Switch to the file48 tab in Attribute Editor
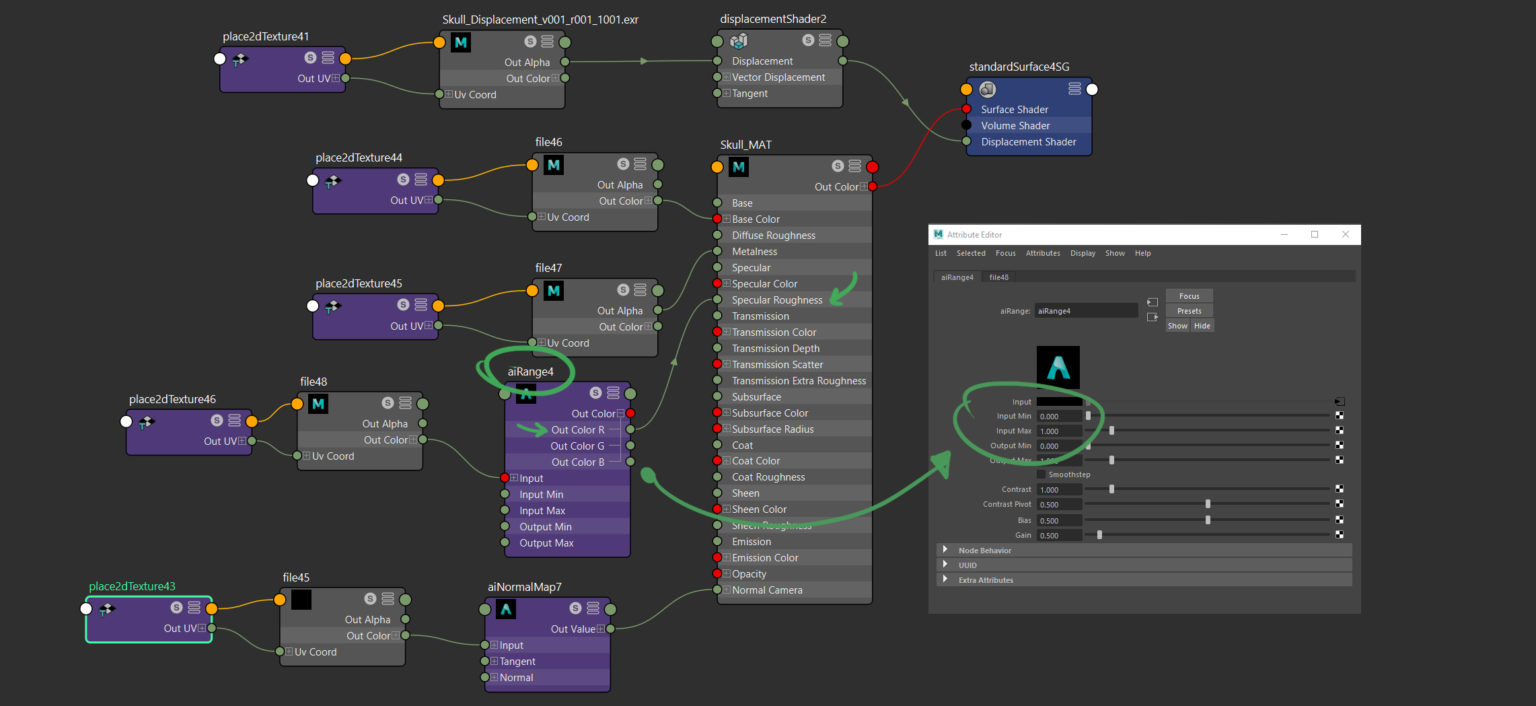Screen dimensions: 1536x706 (x=997, y=276)
